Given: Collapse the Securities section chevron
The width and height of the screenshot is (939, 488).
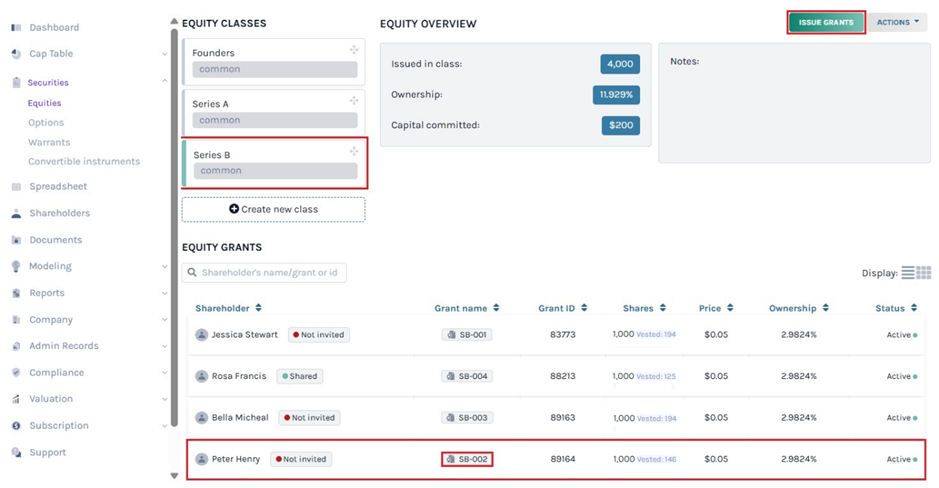Looking at the screenshot, I should pos(165,82).
